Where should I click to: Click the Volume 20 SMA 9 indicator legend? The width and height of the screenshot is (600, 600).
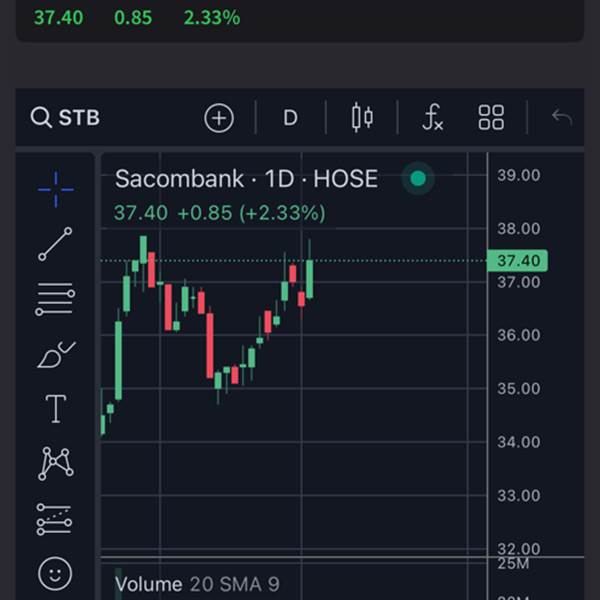pos(197,584)
